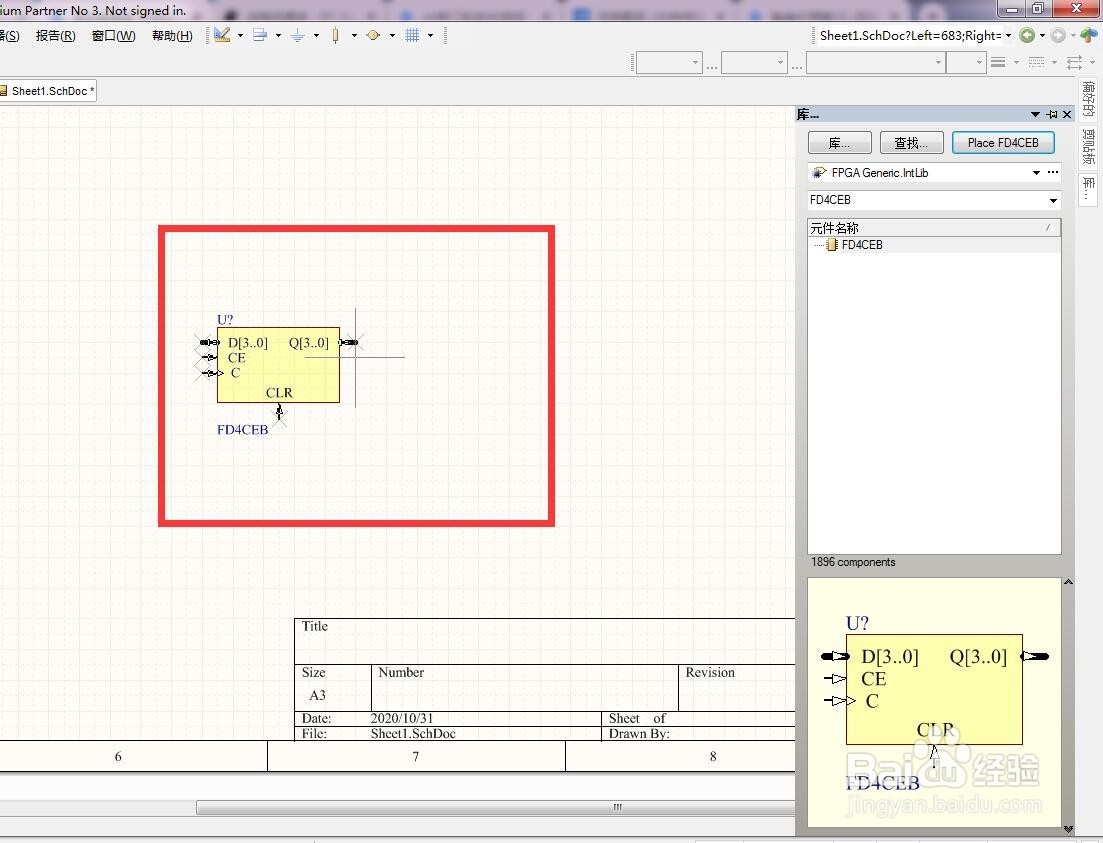The height and width of the screenshot is (843, 1103).
Task: Click the 库... Libraries button
Action: [840, 143]
